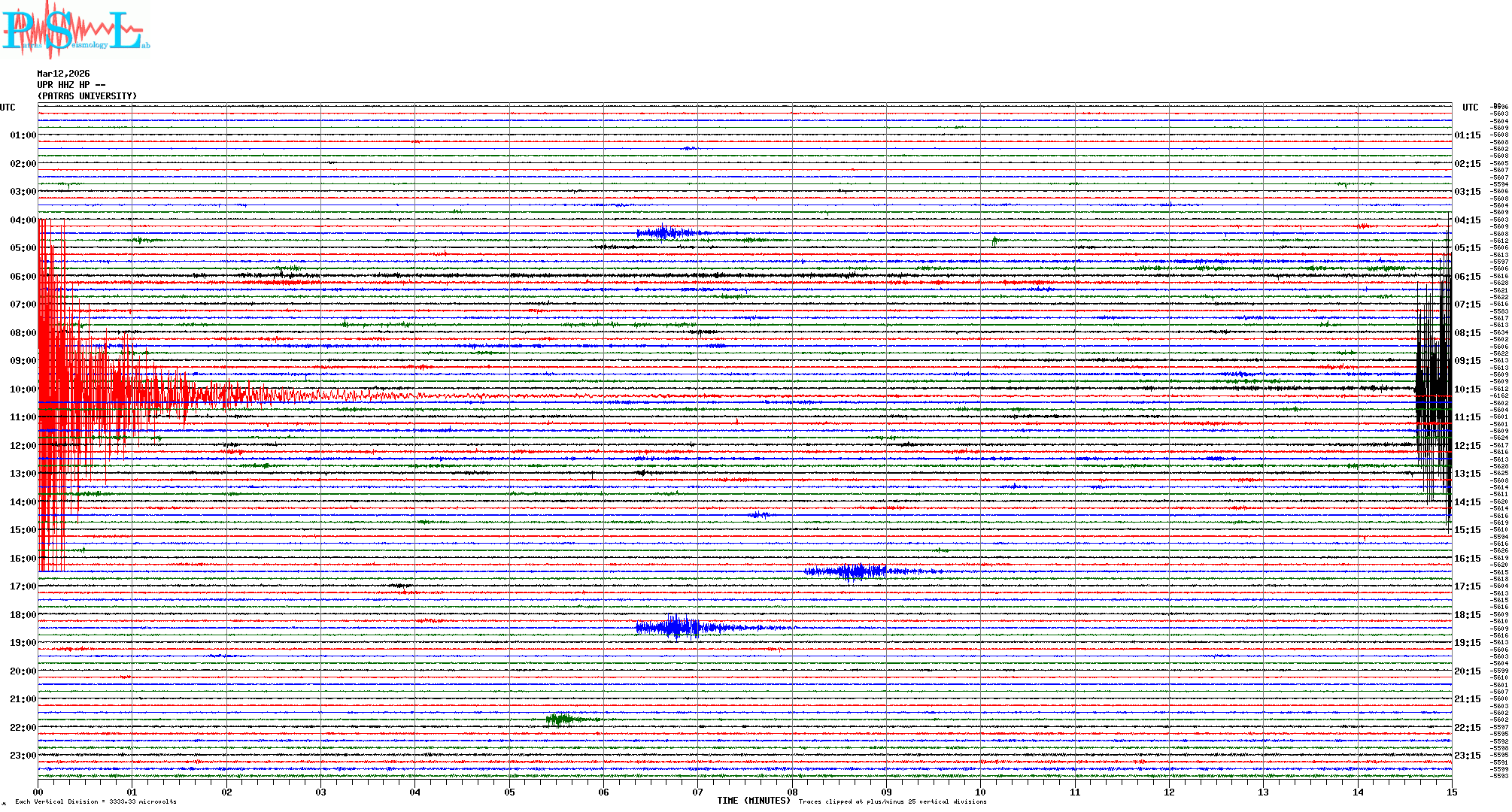Click the 23:00 UTC label on left axis
1512x812 pixels.
[x=23, y=756]
